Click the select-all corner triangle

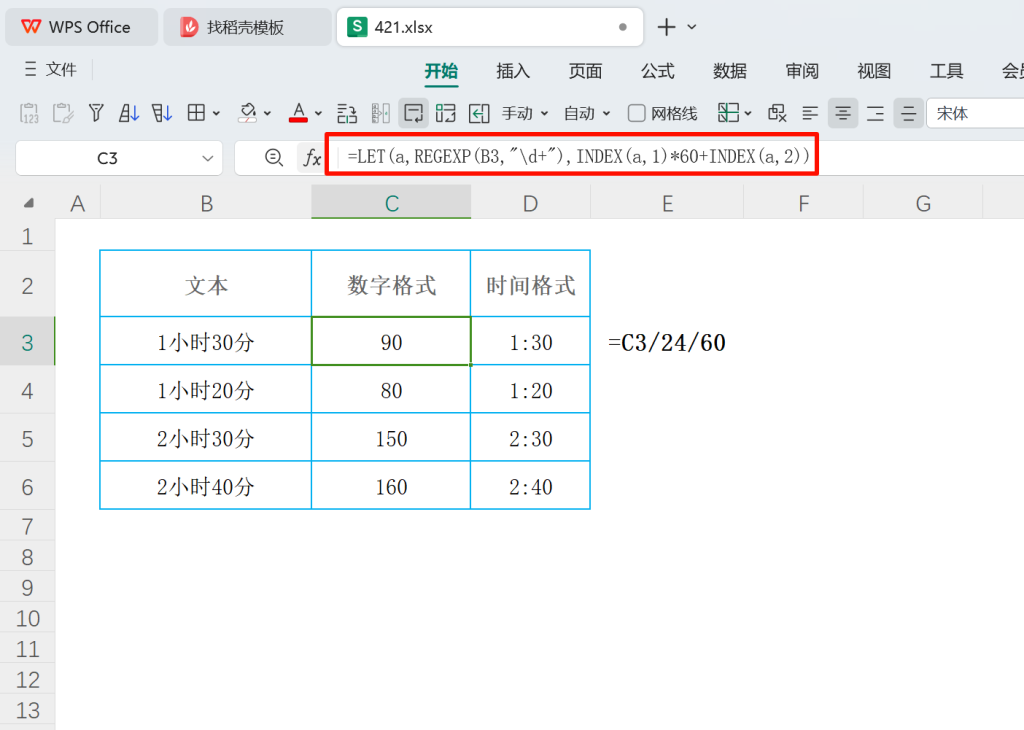coord(29,203)
